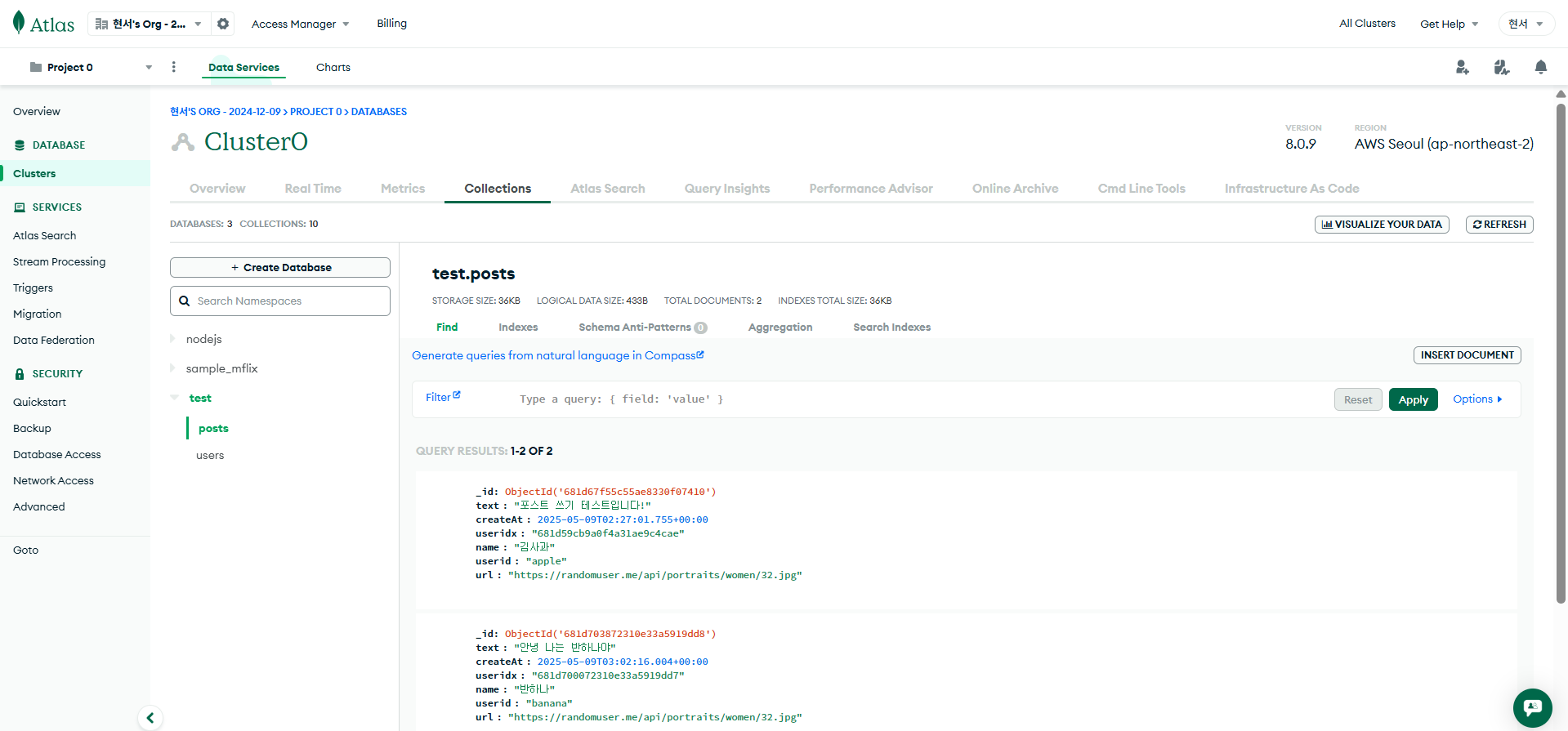Open project activity feed icon
The image size is (1568, 731).
click(x=1502, y=67)
